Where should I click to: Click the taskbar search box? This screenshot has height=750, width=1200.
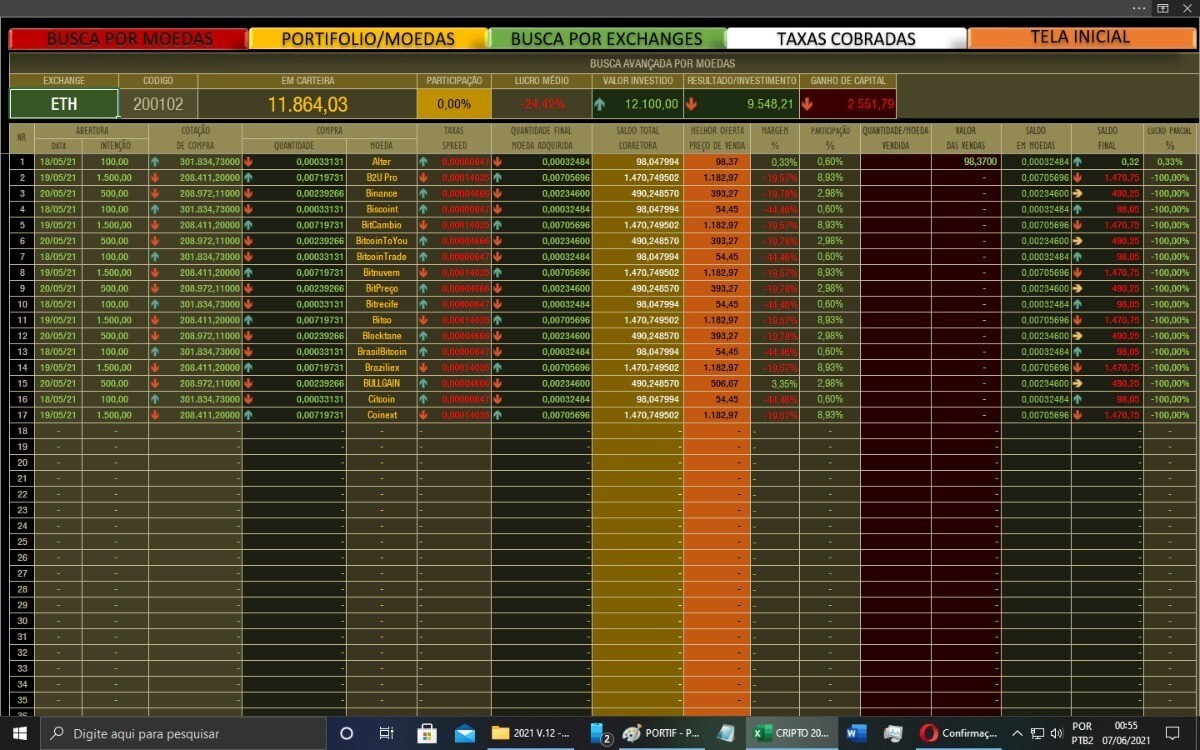click(x=185, y=733)
